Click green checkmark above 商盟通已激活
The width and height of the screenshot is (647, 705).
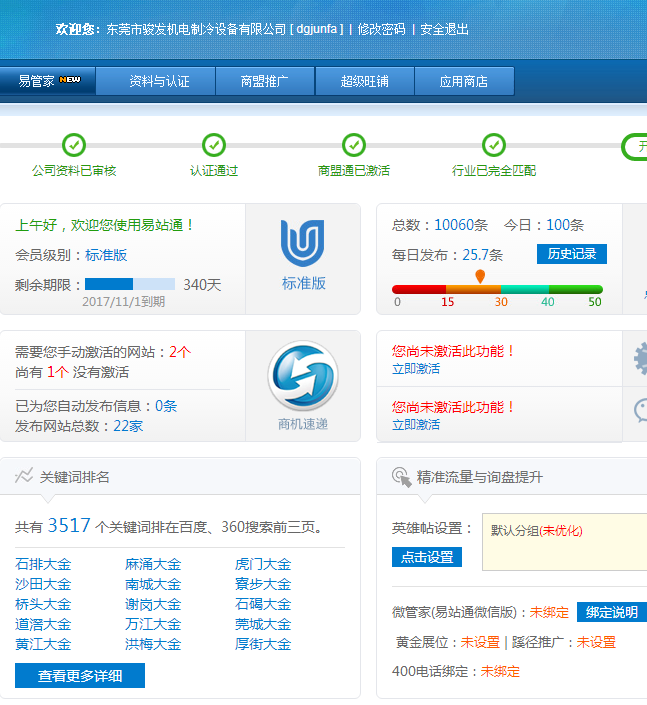(354, 145)
